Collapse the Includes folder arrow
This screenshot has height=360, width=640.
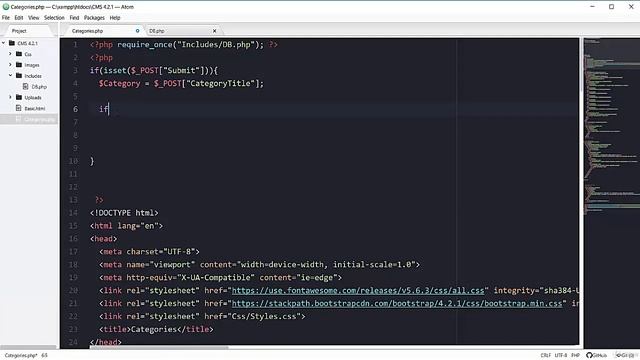tap(11, 76)
